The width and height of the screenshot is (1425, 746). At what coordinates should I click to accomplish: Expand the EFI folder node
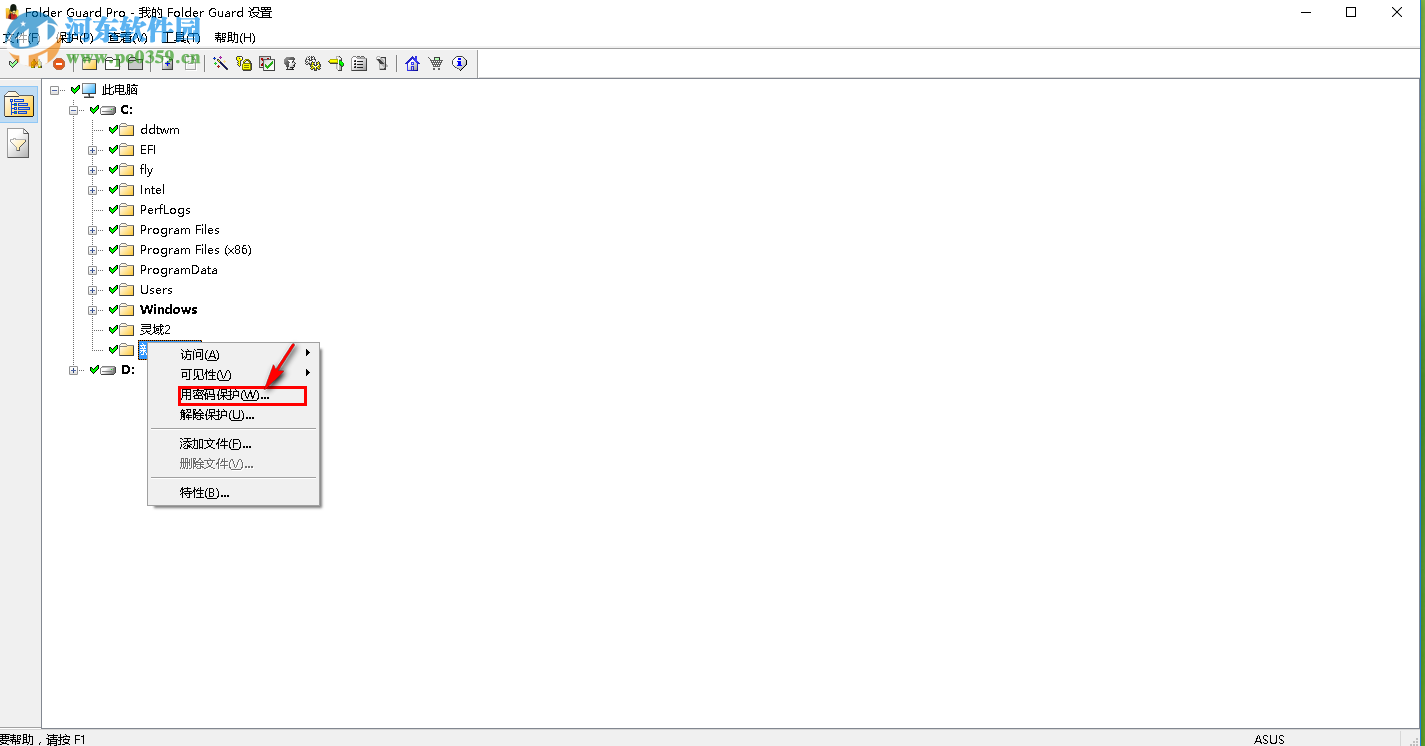pyautogui.click(x=93, y=150)
